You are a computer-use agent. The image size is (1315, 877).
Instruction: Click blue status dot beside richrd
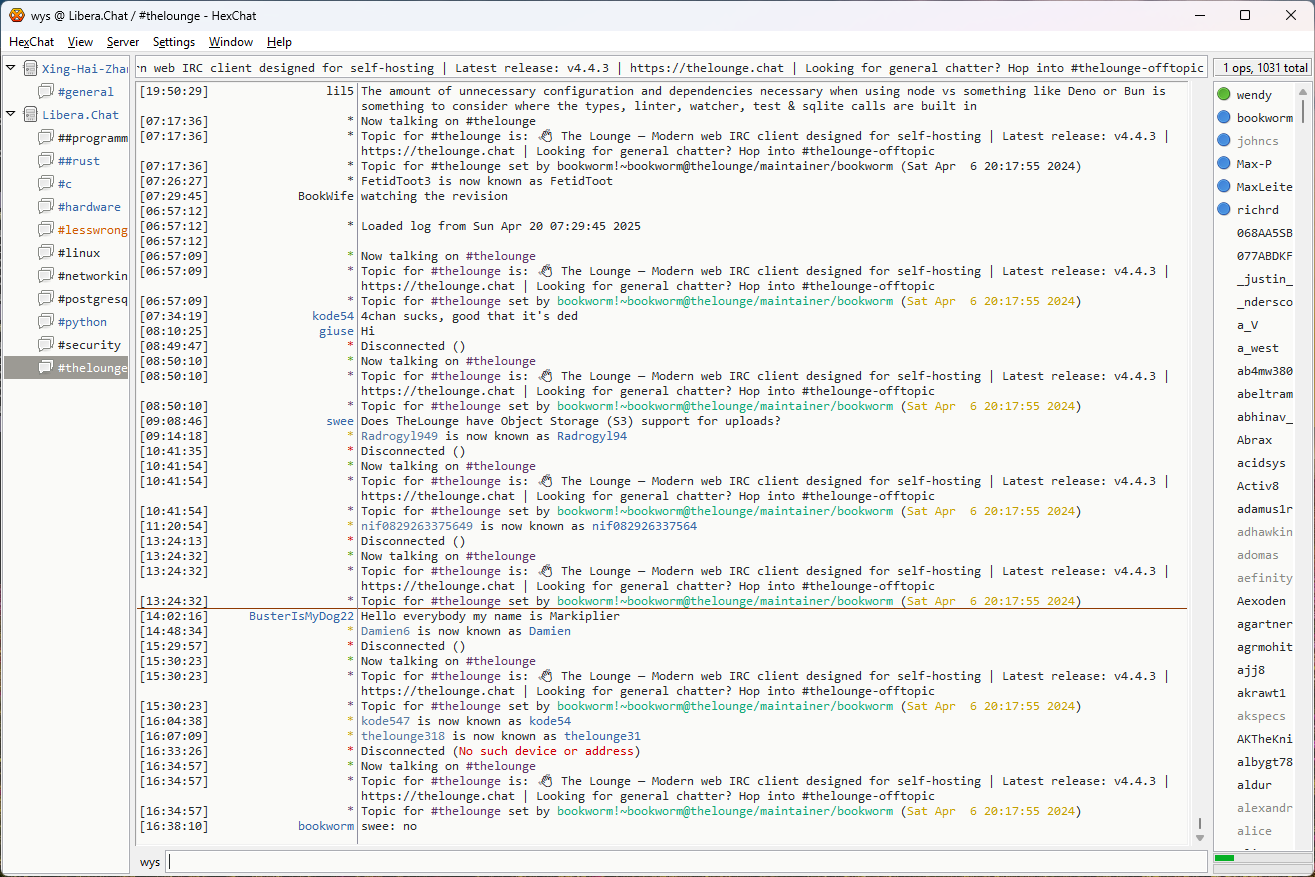[1224, 210]
